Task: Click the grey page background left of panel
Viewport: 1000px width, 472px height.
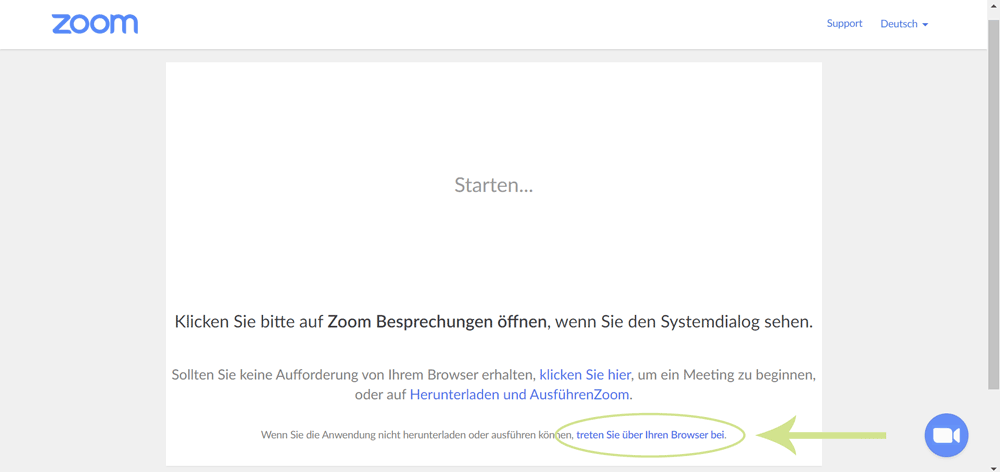Action: tap(82, 250)
